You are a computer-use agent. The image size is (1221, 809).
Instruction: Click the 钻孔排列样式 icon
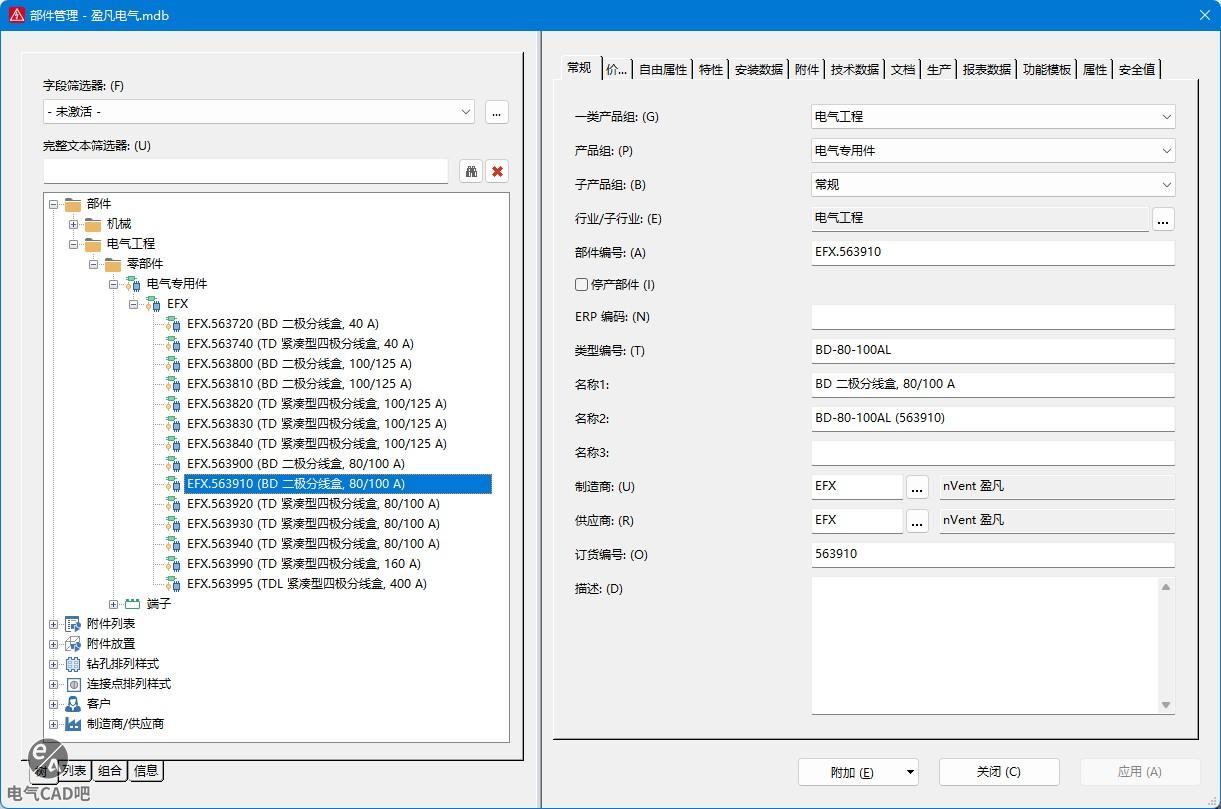[73, 664]
